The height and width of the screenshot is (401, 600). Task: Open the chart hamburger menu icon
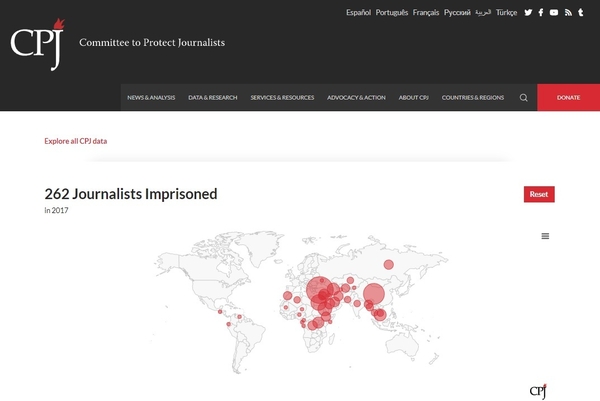(x=545, y=236)
